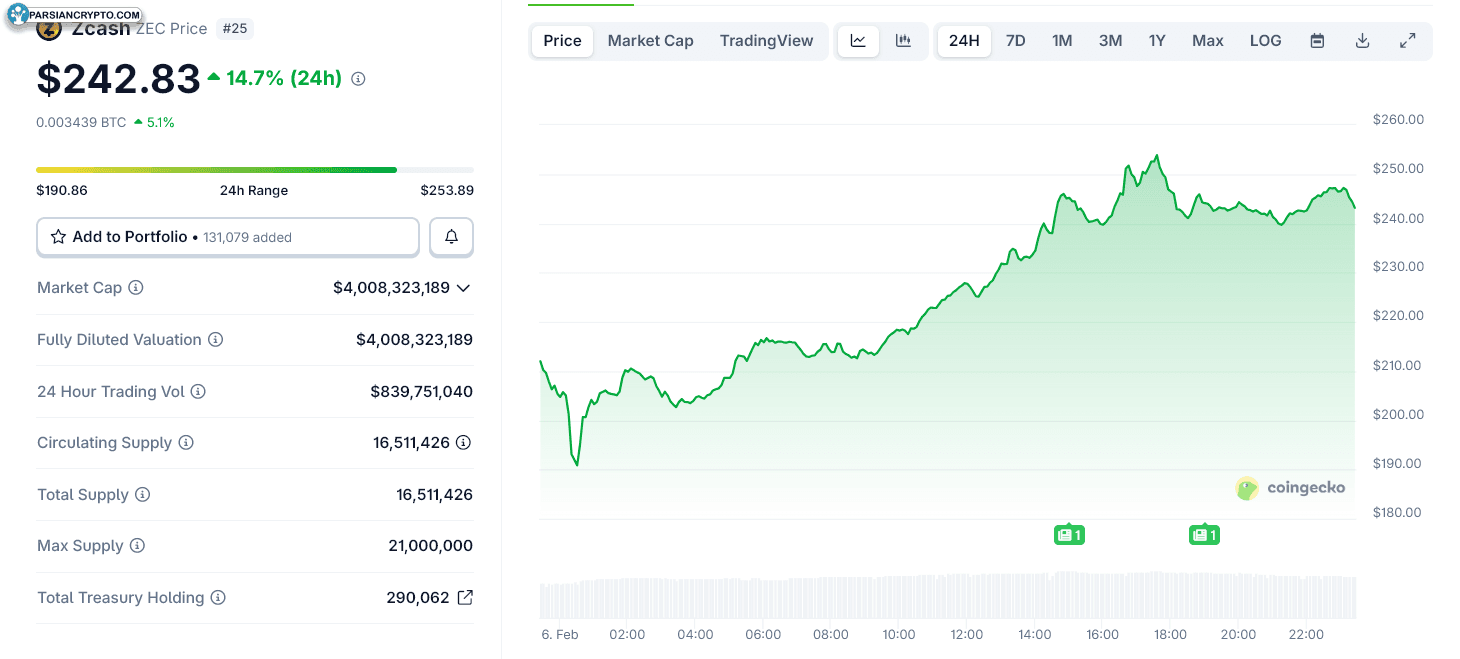Open the calendar date range picker
Viewport: 1460px width, 659px height.
[1317, 41]
